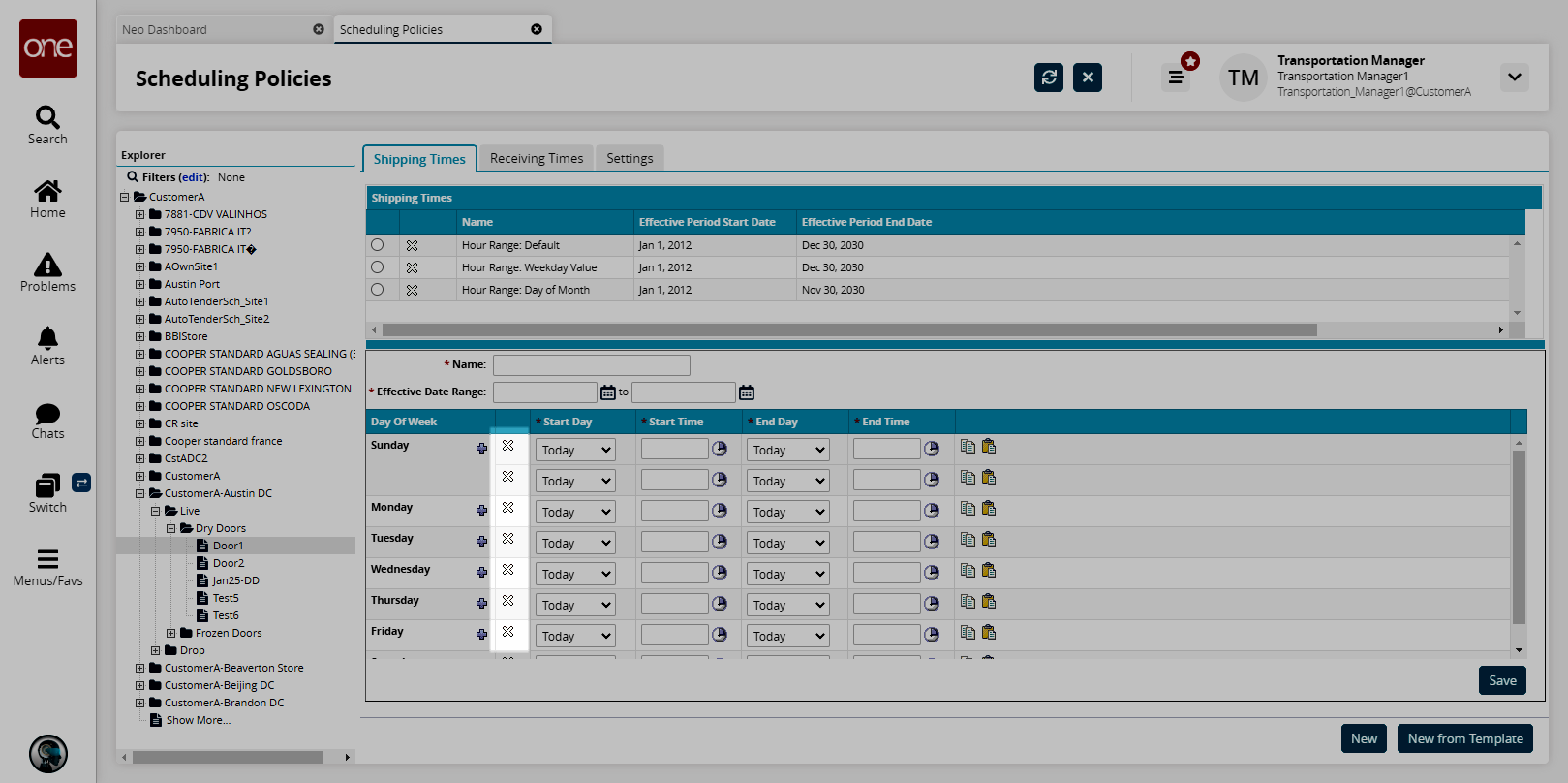Click the copy icon in the Wednesday row
Screen dimensions: 1568x783
click(x=968, y=570)
